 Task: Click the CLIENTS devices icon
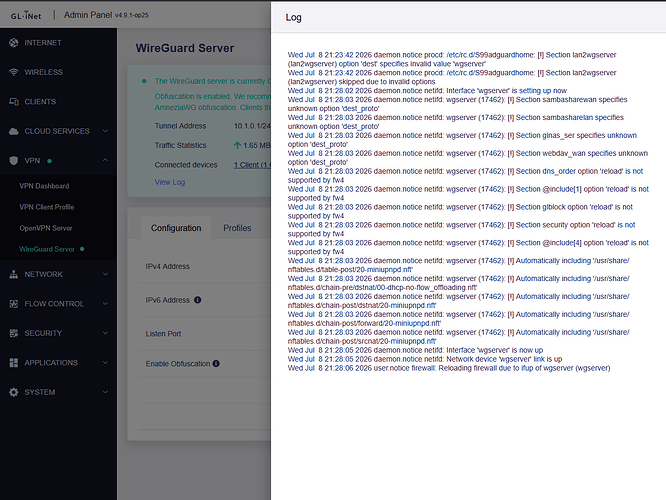click(x=14, y=102)
